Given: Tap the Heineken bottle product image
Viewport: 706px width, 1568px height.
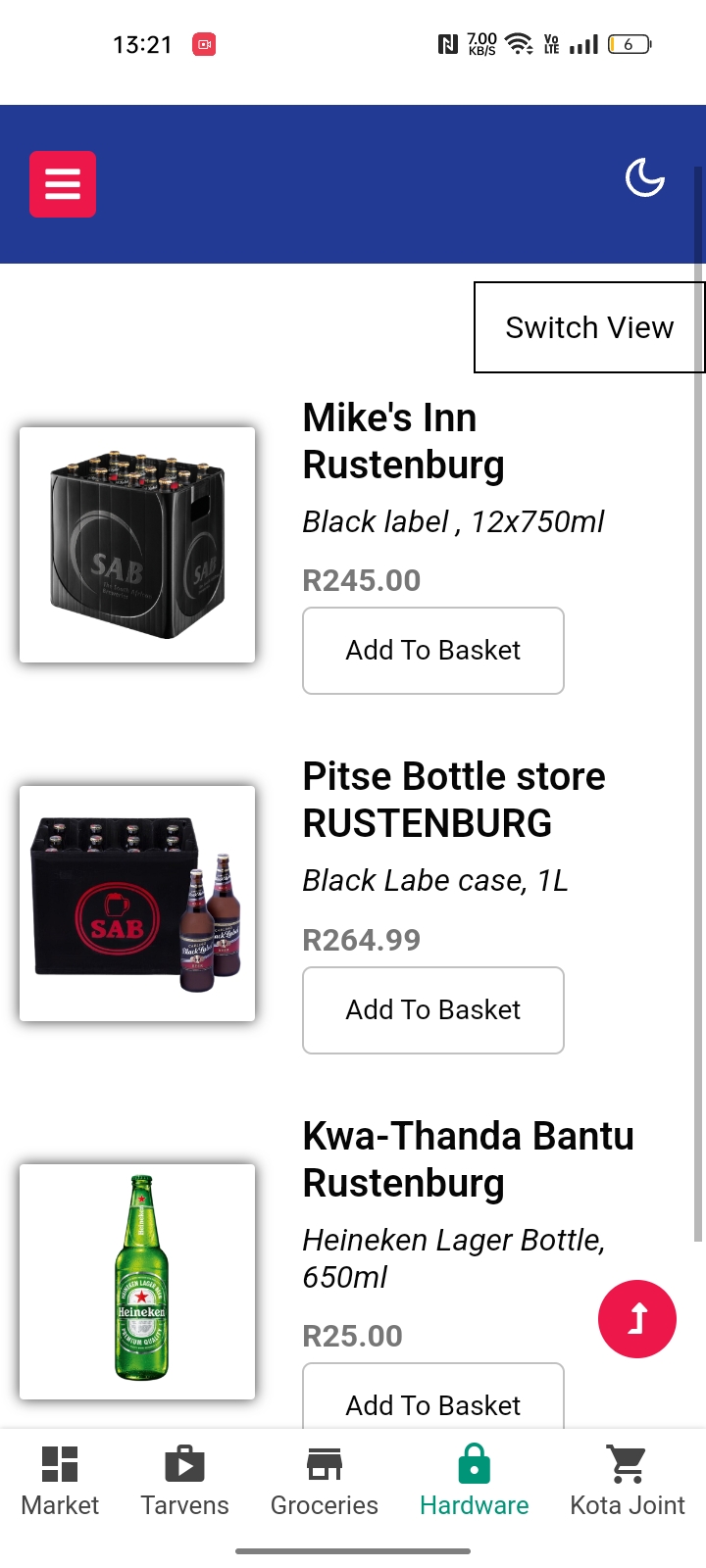Looking at the screenshot, I should [x=137, y=1281].
